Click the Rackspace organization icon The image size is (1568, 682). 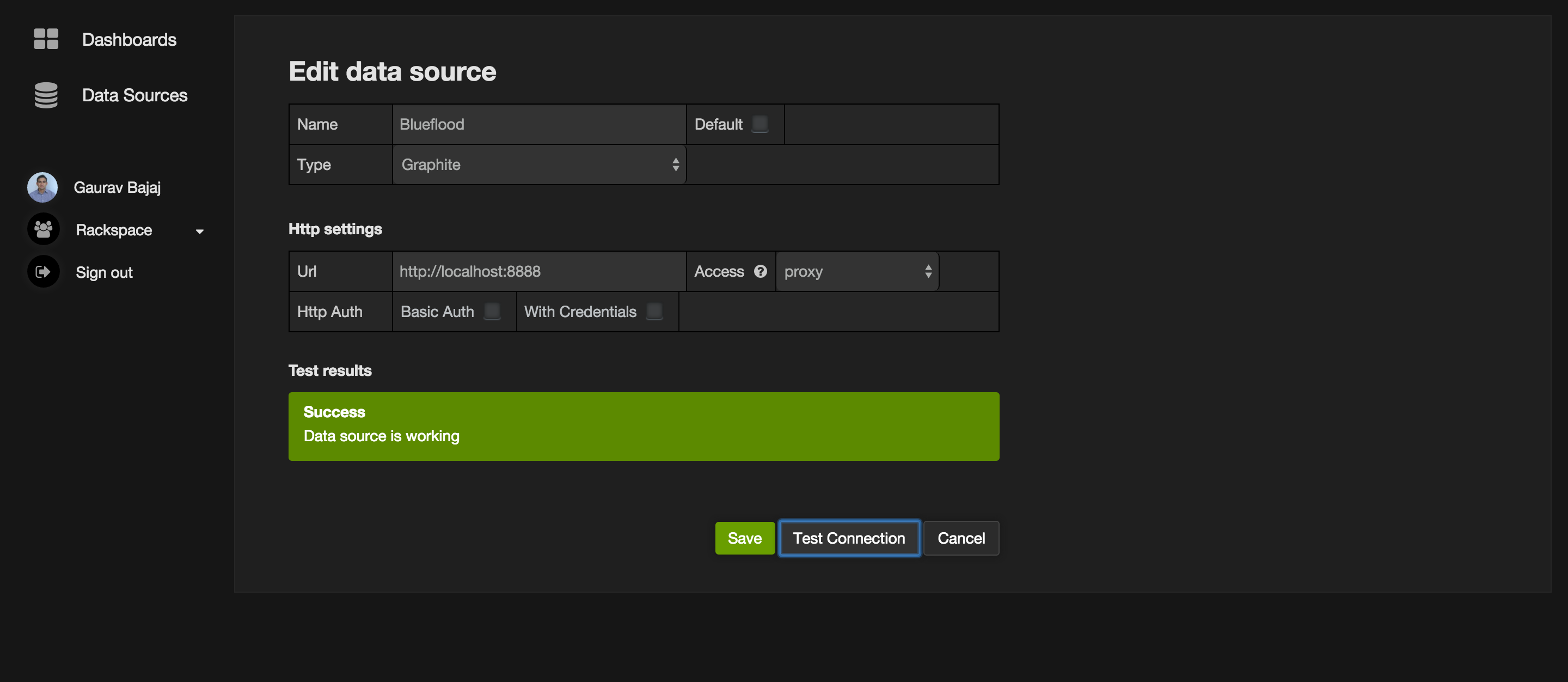click(x=43, y=229)
